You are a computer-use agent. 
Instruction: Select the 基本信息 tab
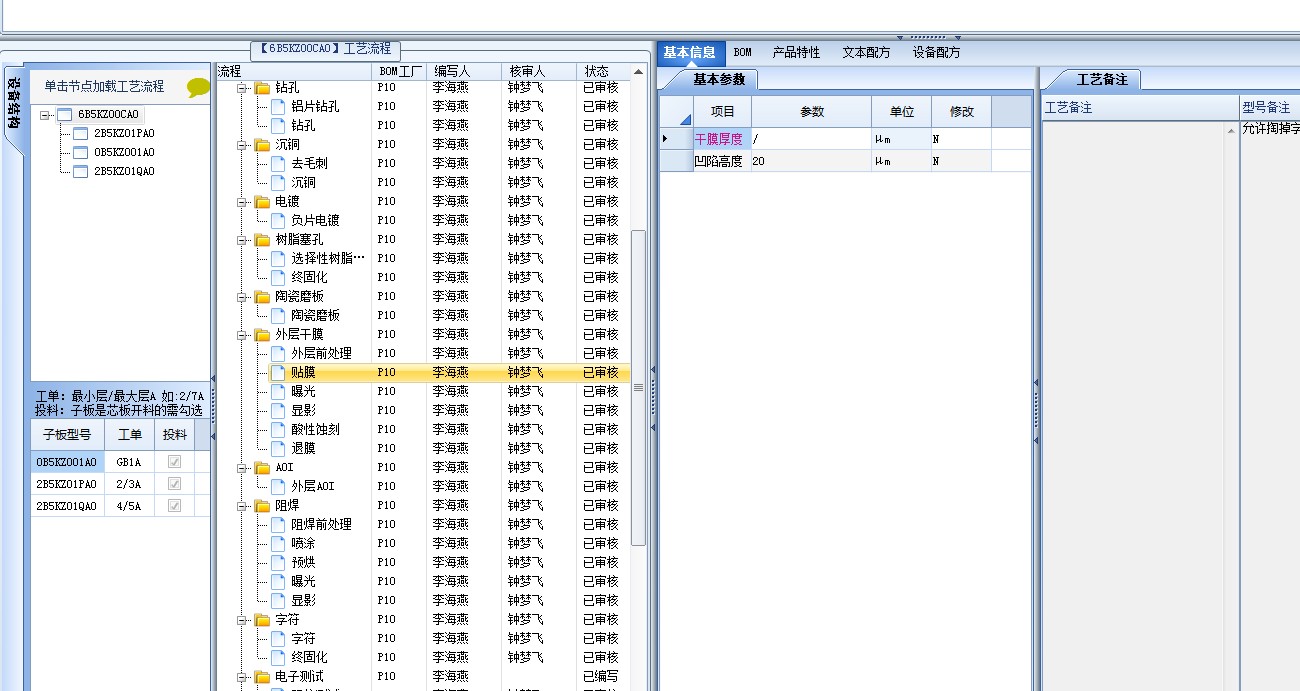click(689, 53)
